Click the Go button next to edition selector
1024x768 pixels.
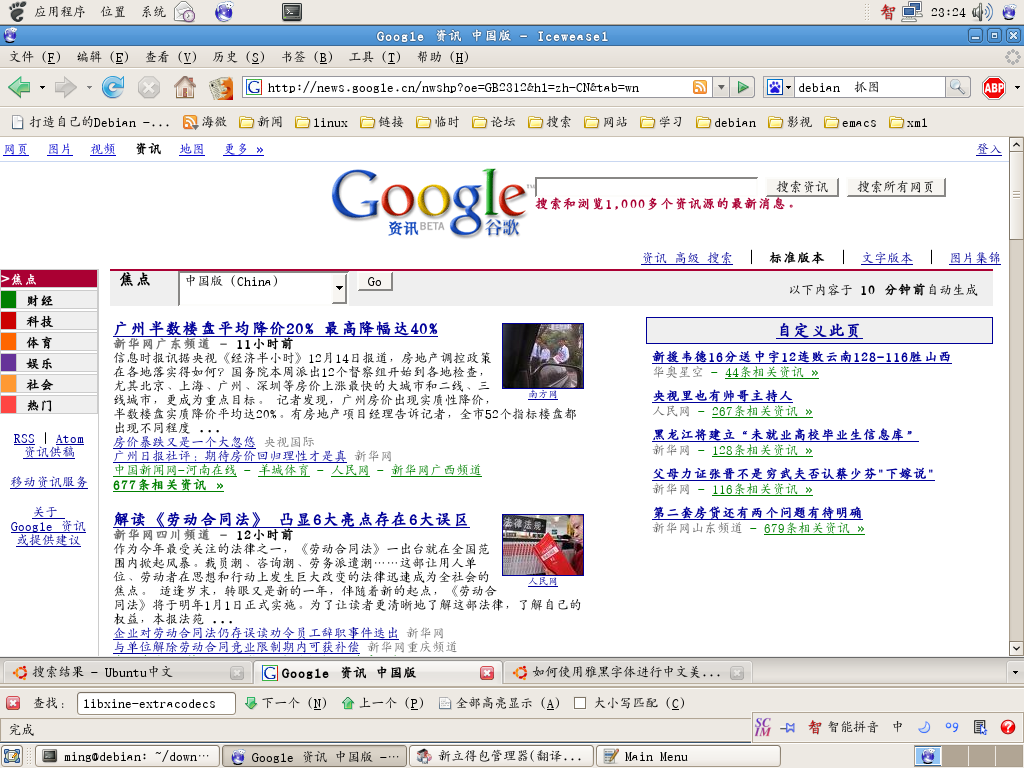374,282
